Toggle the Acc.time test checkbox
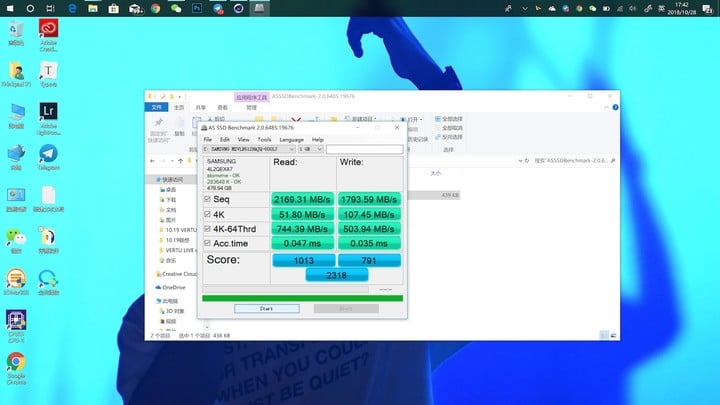 tap(207, 243)
